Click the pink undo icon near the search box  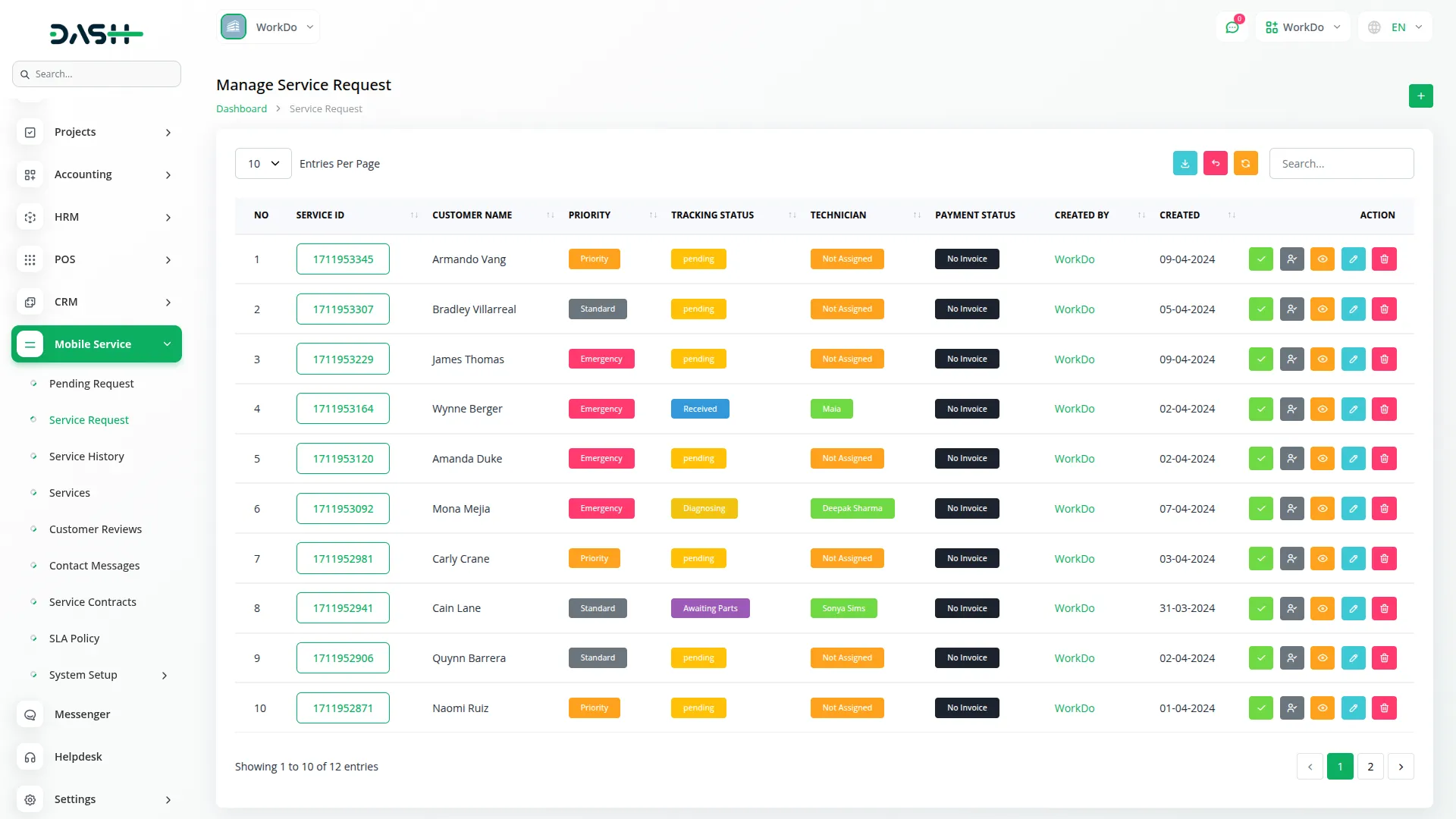[1216, 163]
